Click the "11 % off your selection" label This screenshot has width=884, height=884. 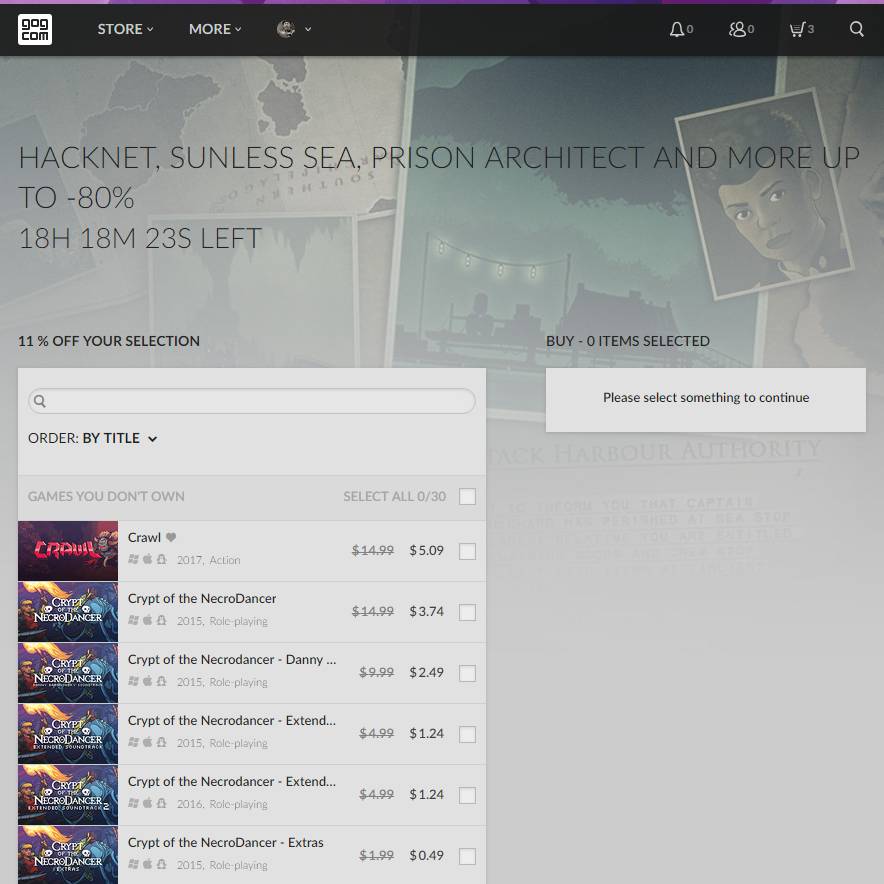(109, 341)
